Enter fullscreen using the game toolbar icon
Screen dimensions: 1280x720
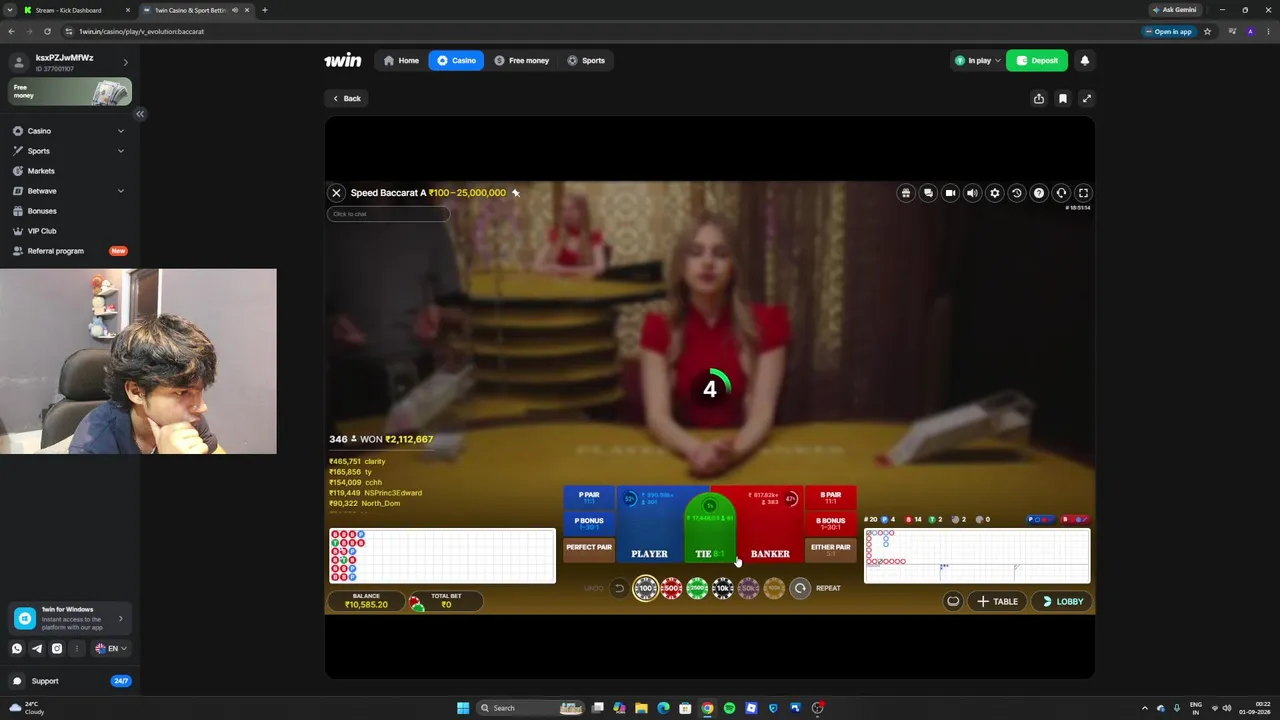point(1083,193)
